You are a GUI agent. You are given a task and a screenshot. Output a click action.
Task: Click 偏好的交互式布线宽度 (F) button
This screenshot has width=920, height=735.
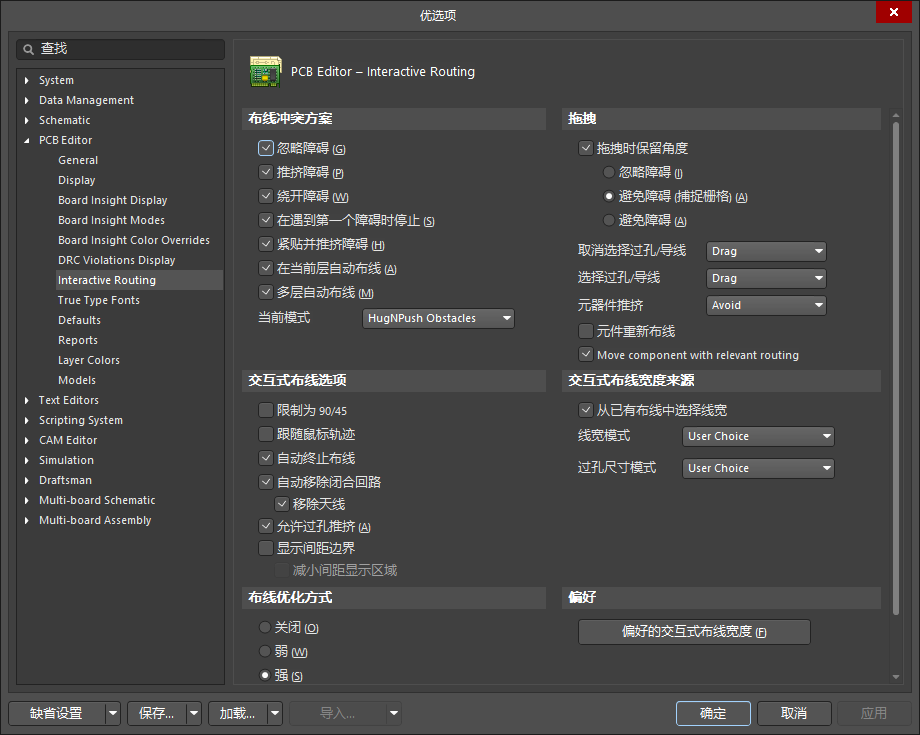[x=694, y=632]
